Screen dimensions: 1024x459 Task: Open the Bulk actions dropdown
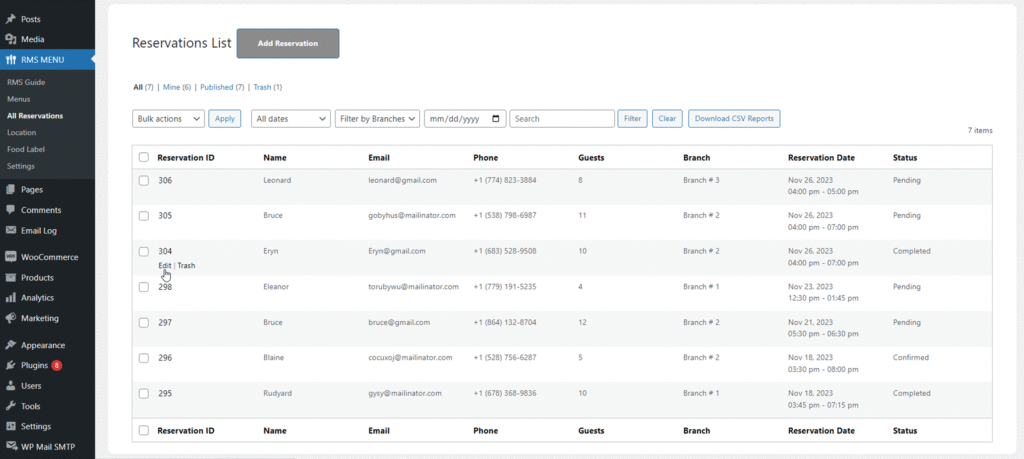point(168,119)
